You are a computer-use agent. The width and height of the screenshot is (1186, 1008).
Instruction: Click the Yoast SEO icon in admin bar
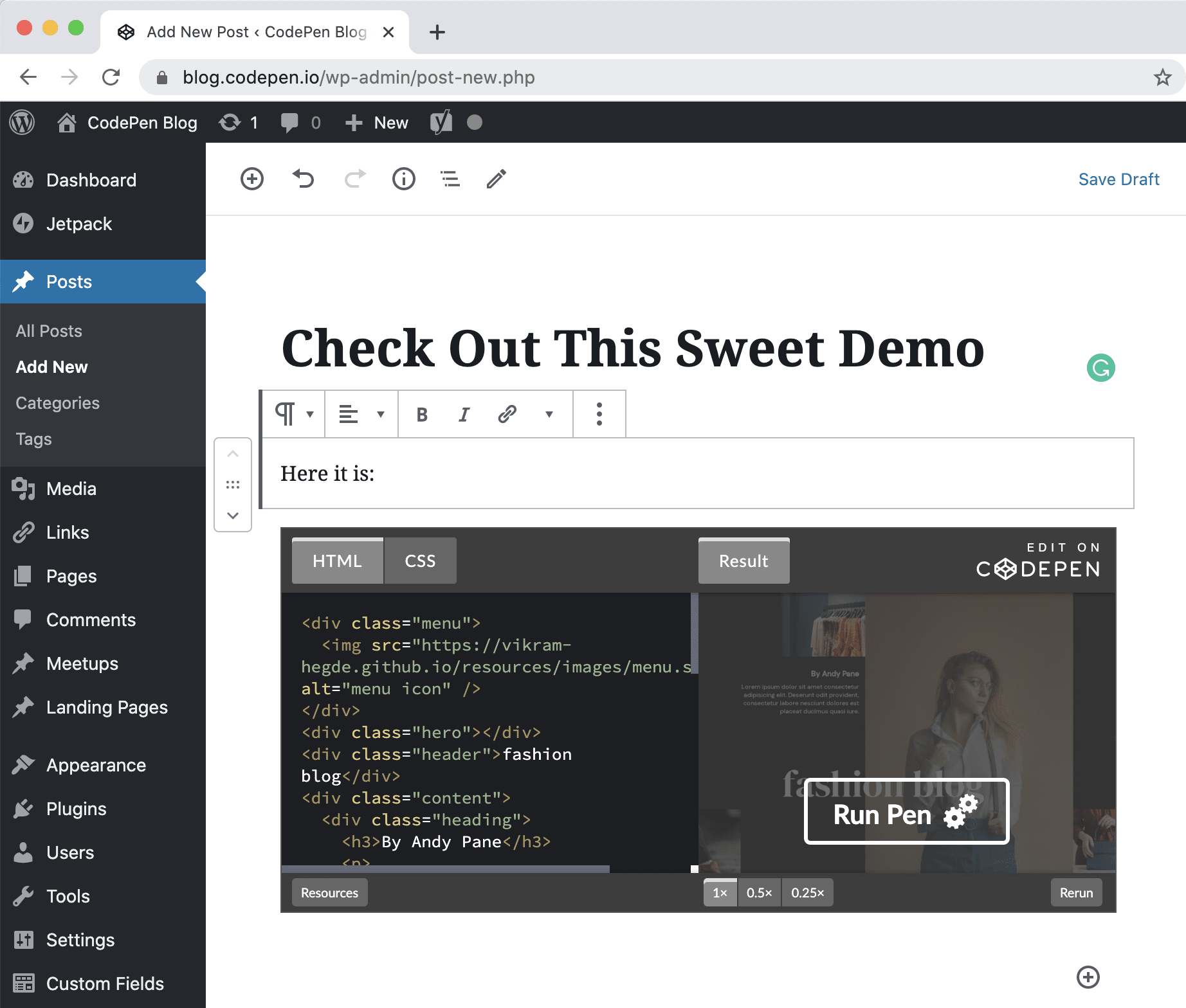coord(441,122)
